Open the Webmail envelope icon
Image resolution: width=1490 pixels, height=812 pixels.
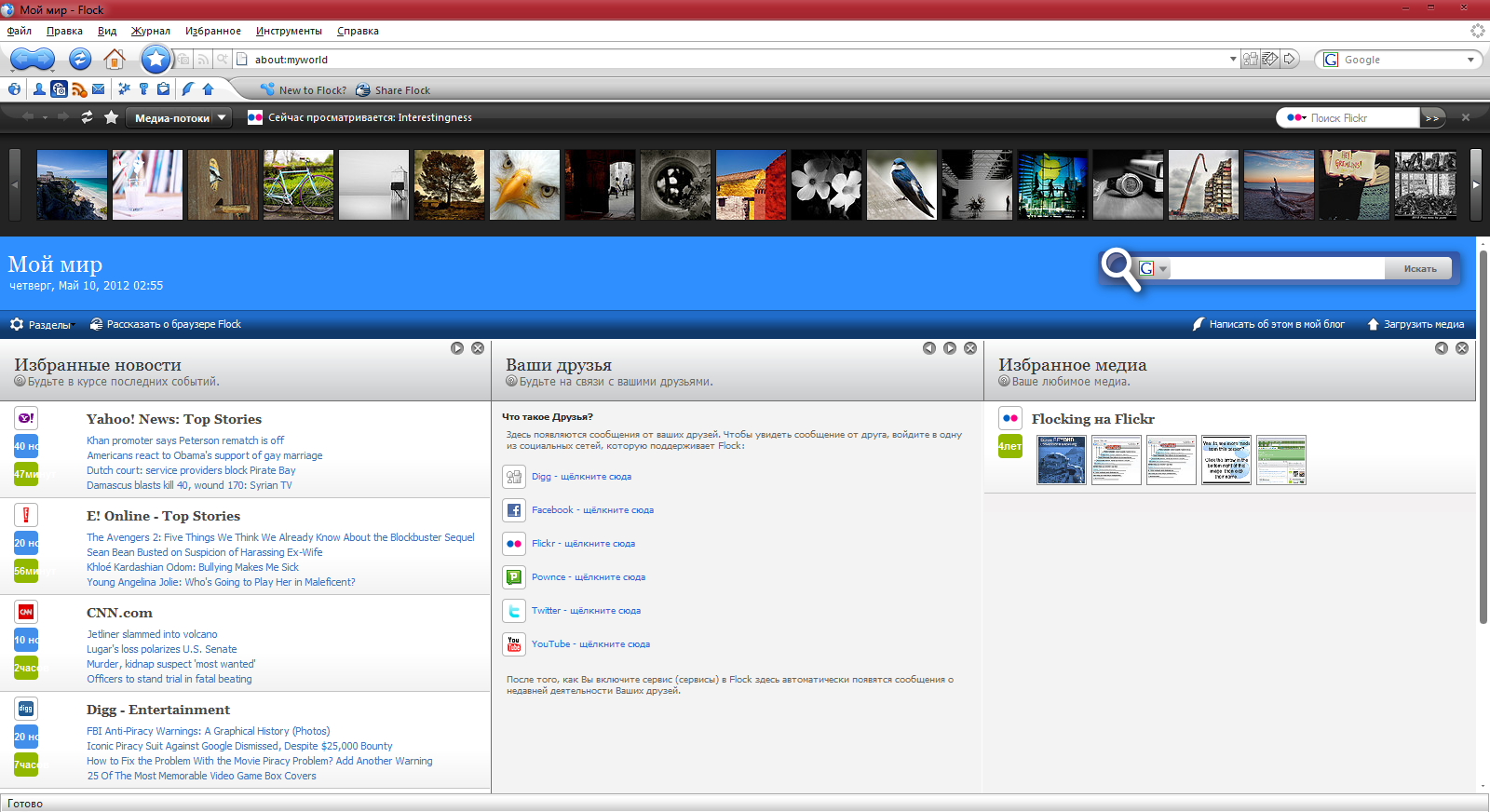coord(98,89)
